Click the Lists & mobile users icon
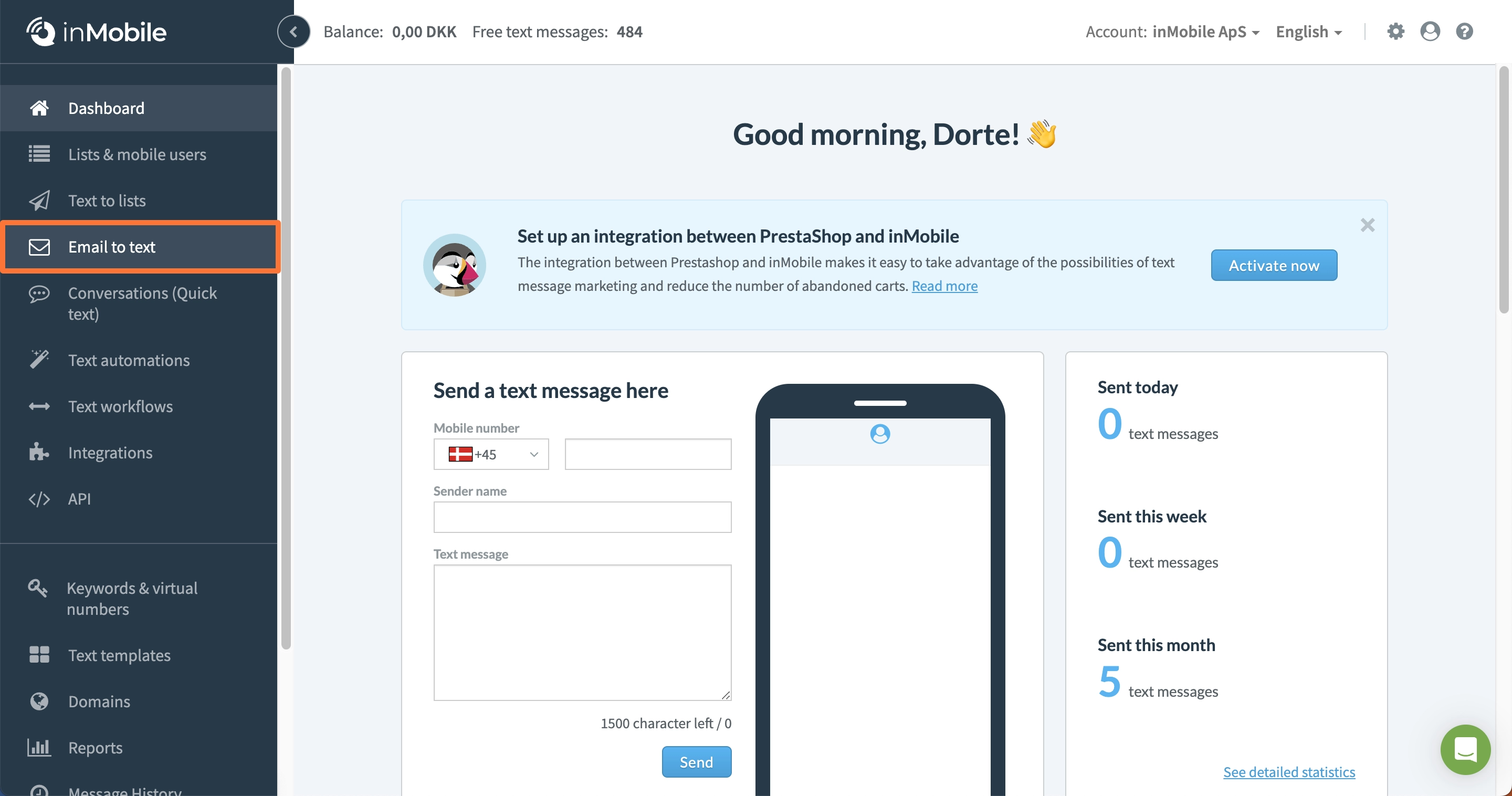Image resolution: width=1512 pixels, height=796 pixels. point(39,154)
